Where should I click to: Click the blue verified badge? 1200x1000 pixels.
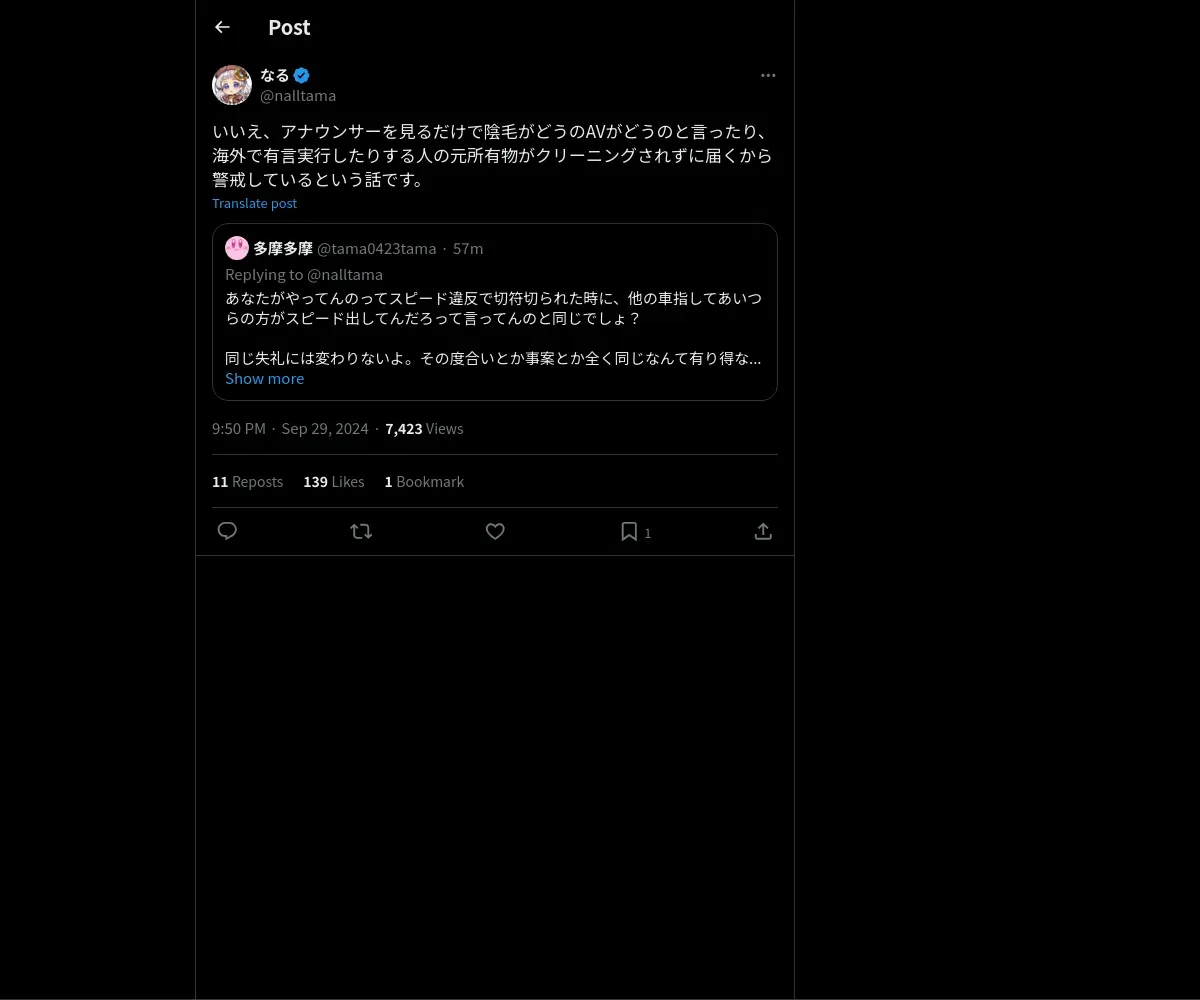tap(301, 75)
